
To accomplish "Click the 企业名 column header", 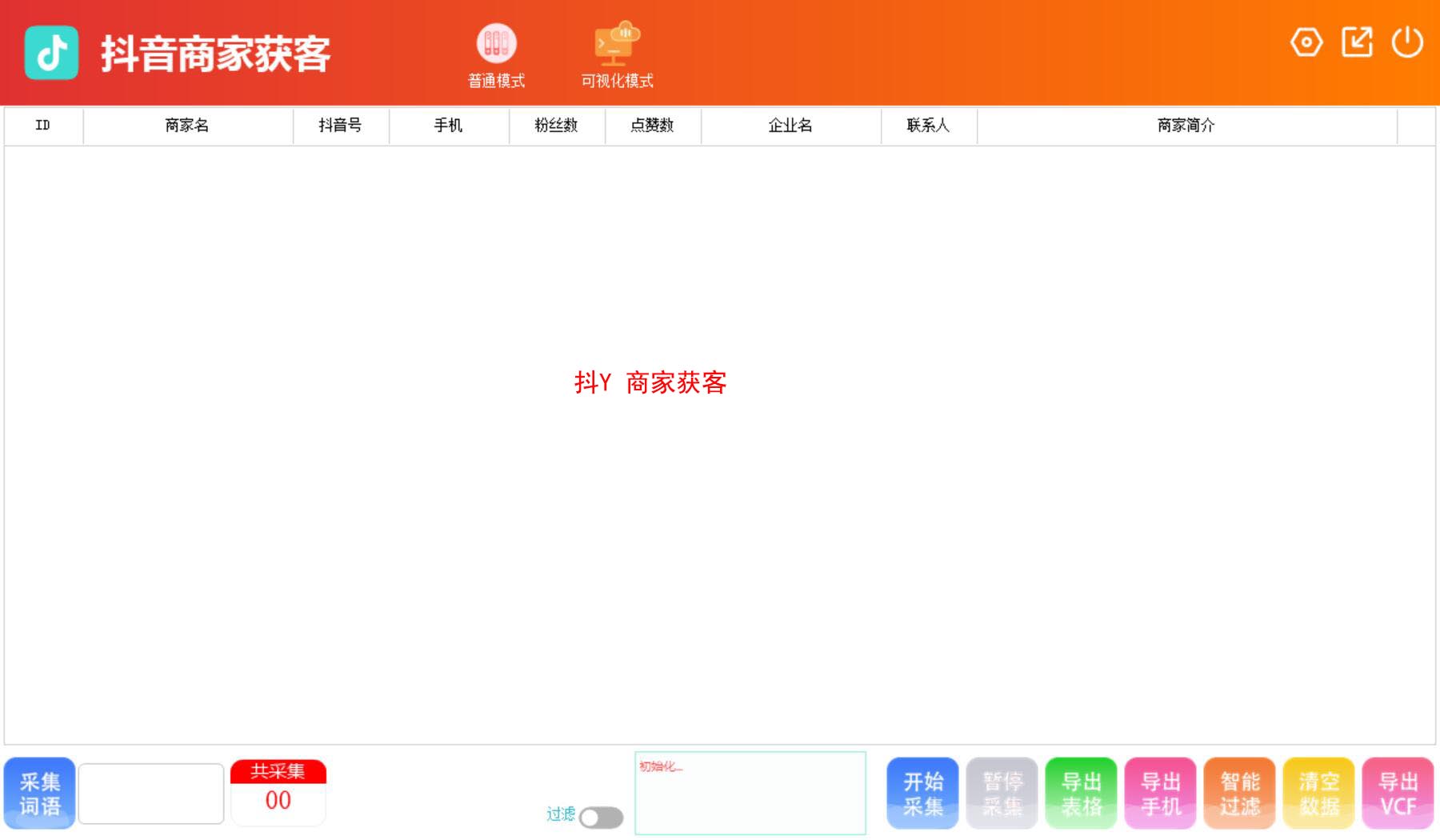I will pos(790,126).
